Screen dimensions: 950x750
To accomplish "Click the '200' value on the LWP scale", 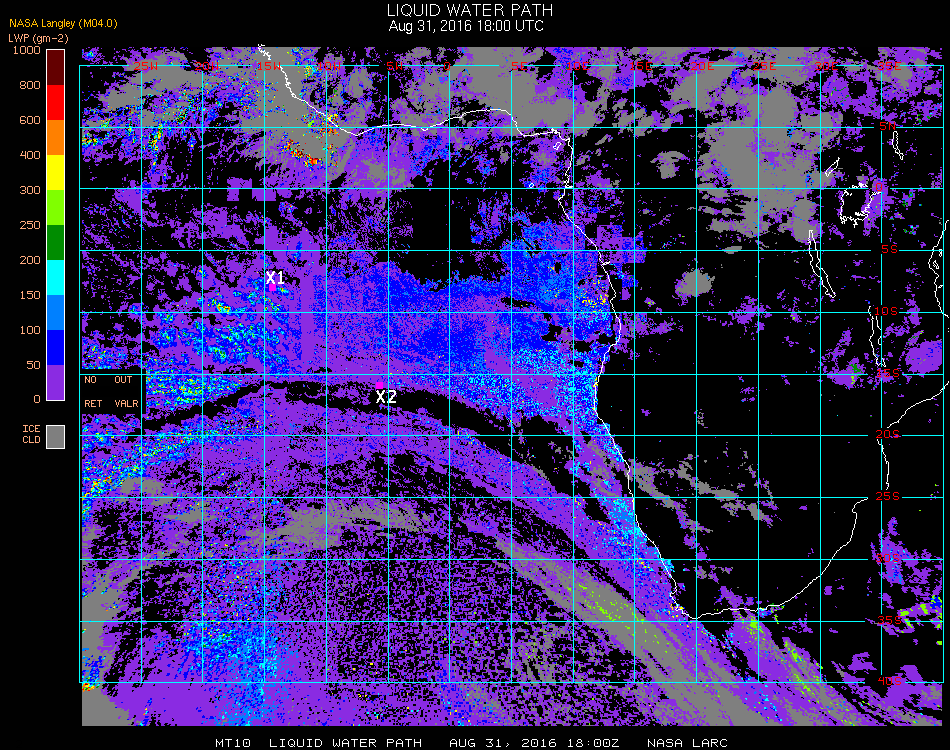I will coord(30,261).
